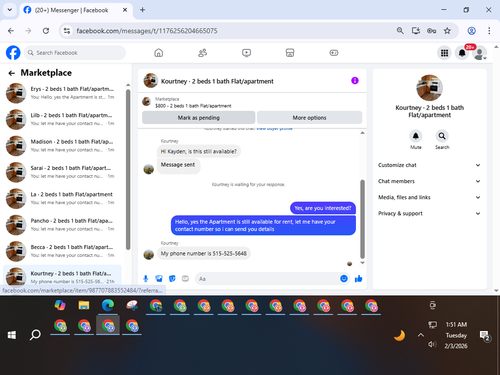Image resolution: width=500 pixels, height=375 pixels.
Task: Open notifications bell with 20+ badge
Action: 462,53
